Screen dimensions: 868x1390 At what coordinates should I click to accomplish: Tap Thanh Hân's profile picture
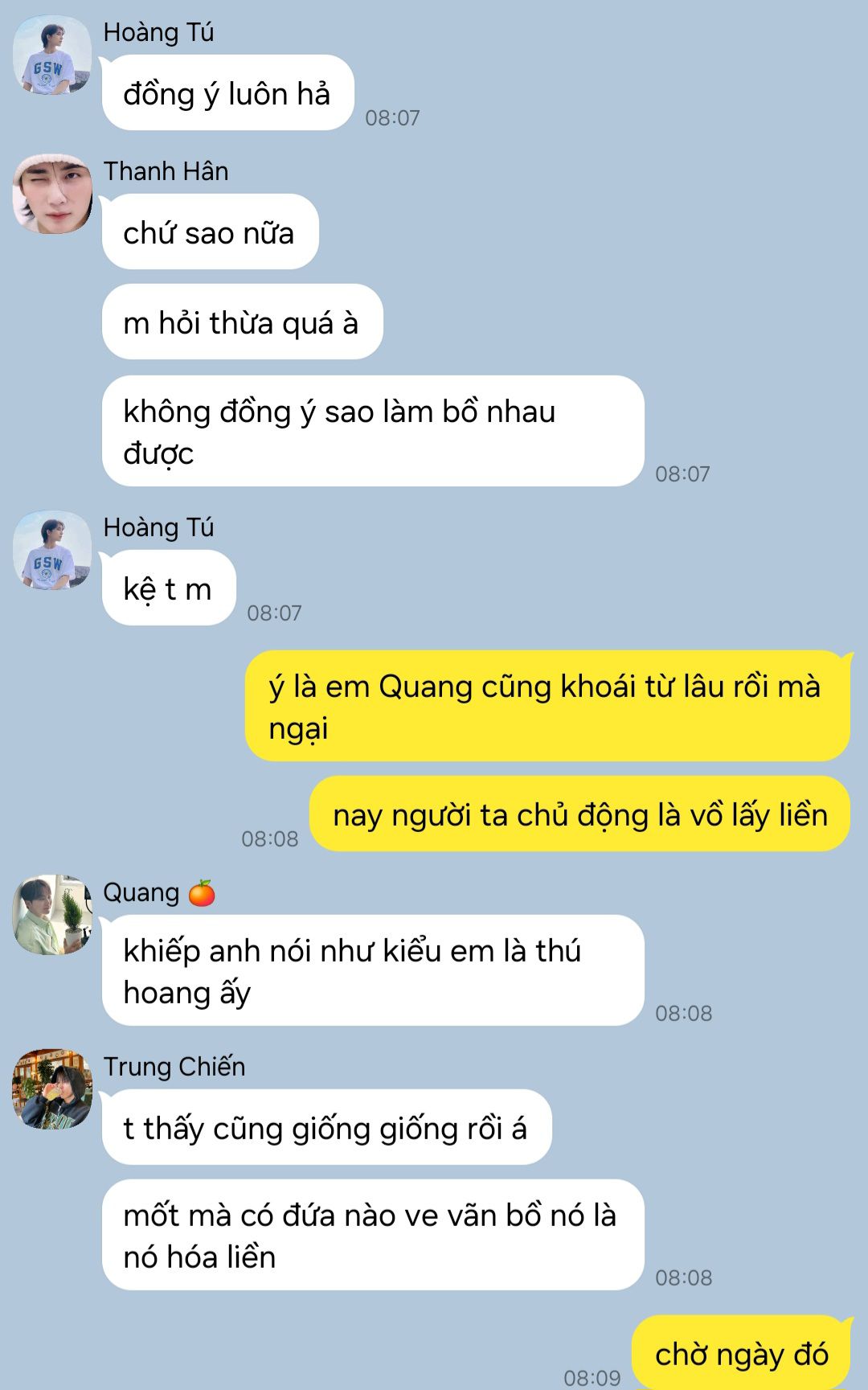click(52, 195)
